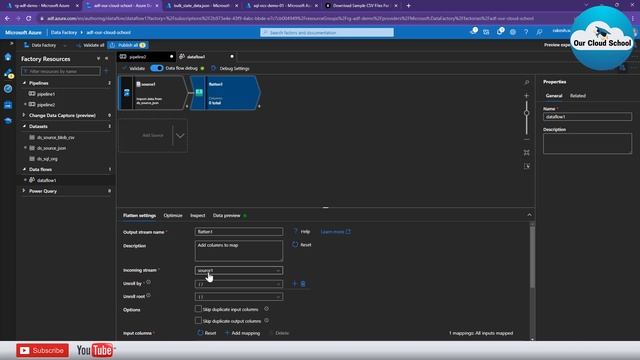Add an unroll by entry plus icon
This screenshot has width=640, height=360.
[295, 284]
